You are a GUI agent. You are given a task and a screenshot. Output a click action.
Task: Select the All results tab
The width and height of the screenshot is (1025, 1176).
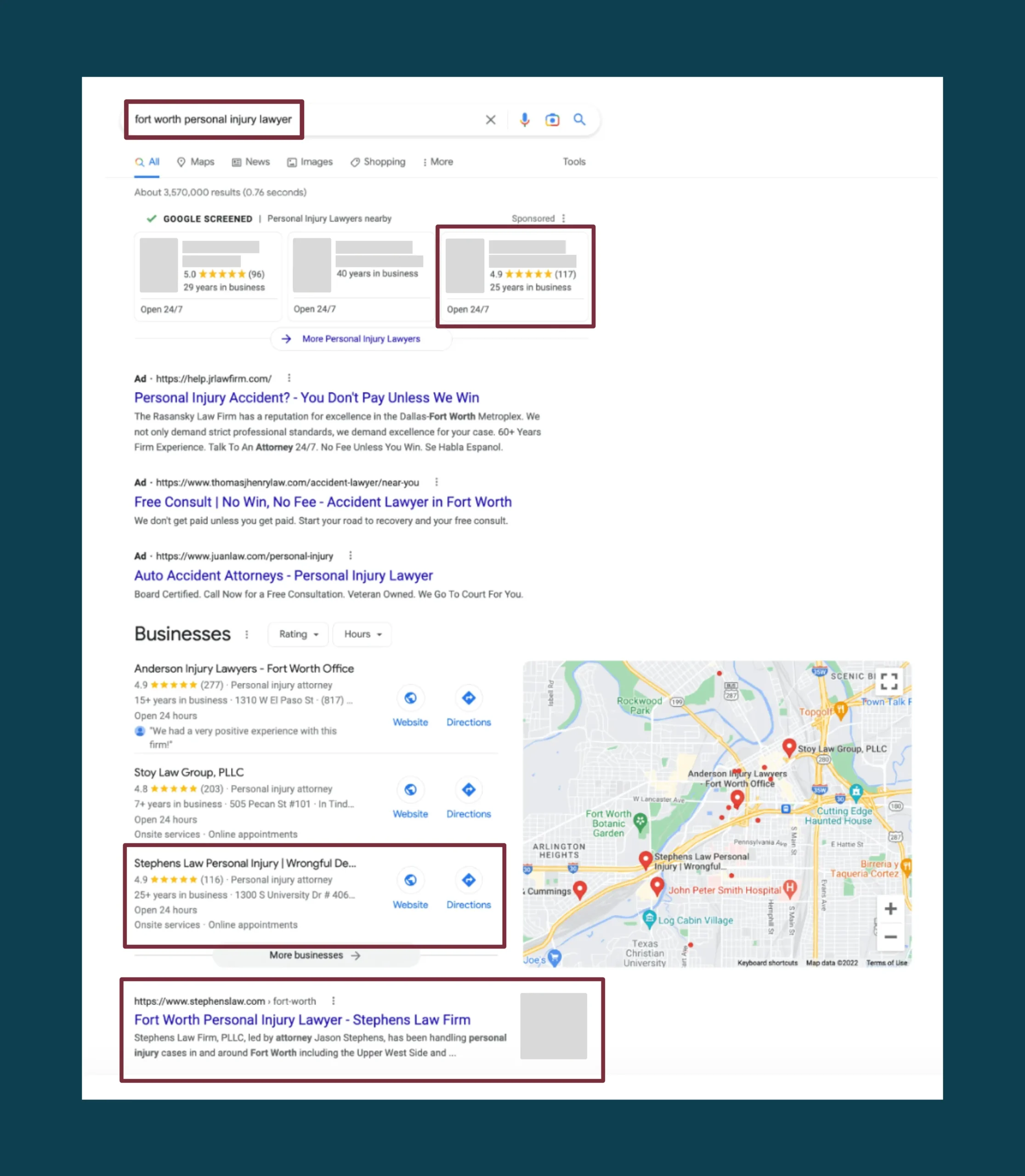(x=147, y=162)
